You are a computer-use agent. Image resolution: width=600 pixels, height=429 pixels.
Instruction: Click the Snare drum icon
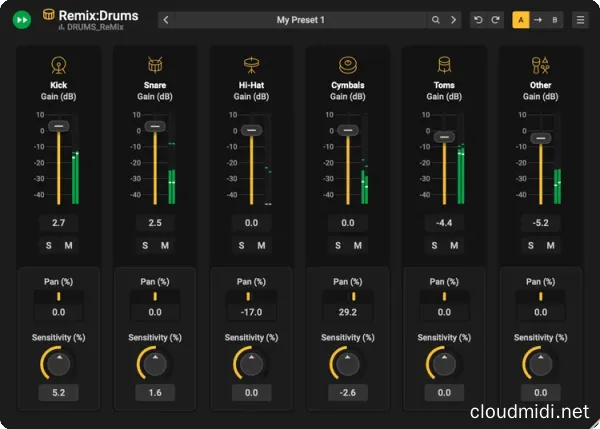coord(154,67)
